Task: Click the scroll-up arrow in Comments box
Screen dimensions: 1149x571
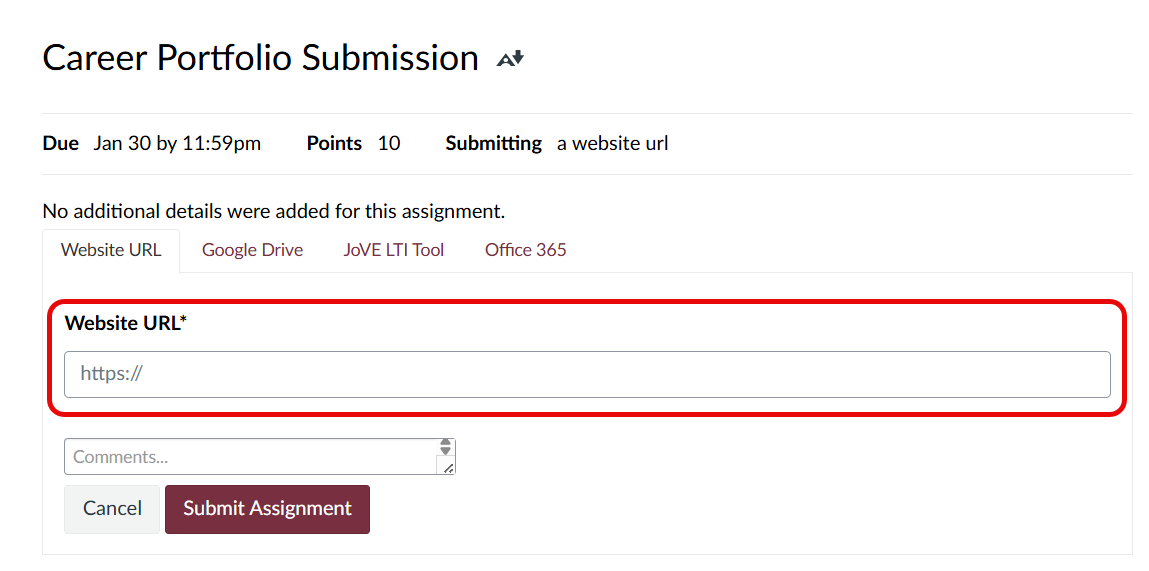Action: click(446, 443)
